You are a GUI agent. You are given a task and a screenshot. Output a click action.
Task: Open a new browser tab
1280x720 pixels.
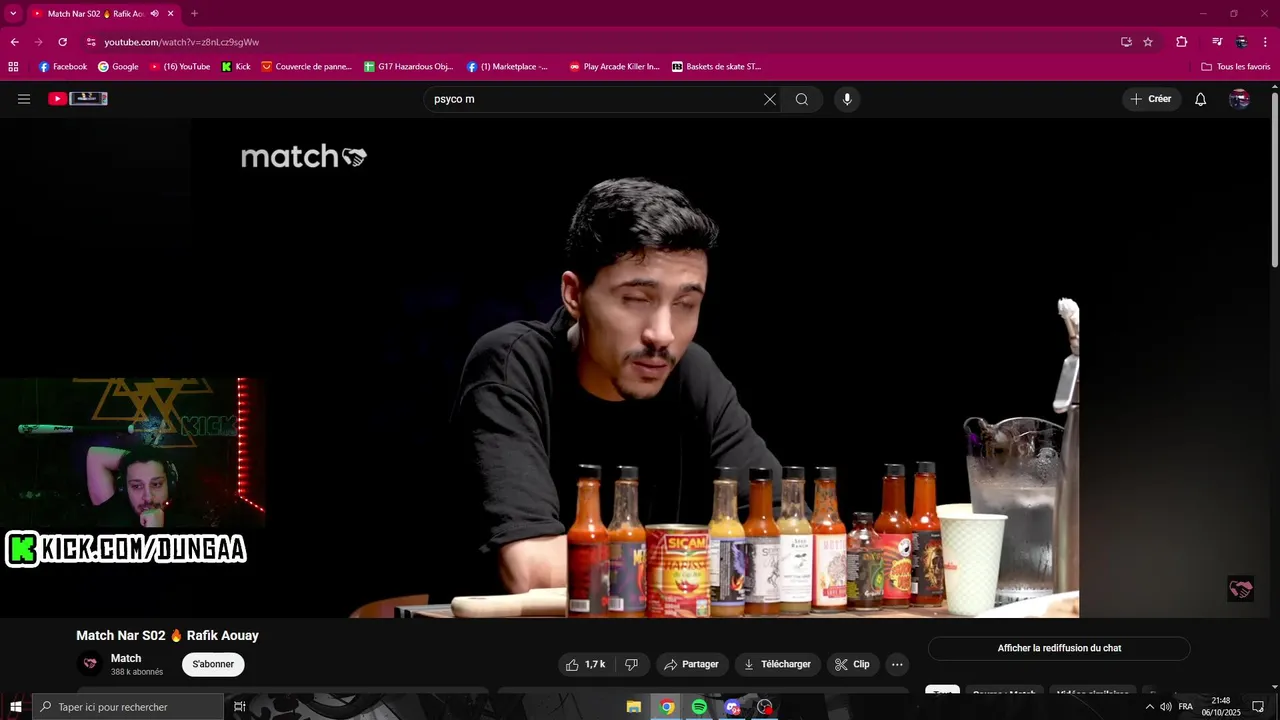coord(194,14)
